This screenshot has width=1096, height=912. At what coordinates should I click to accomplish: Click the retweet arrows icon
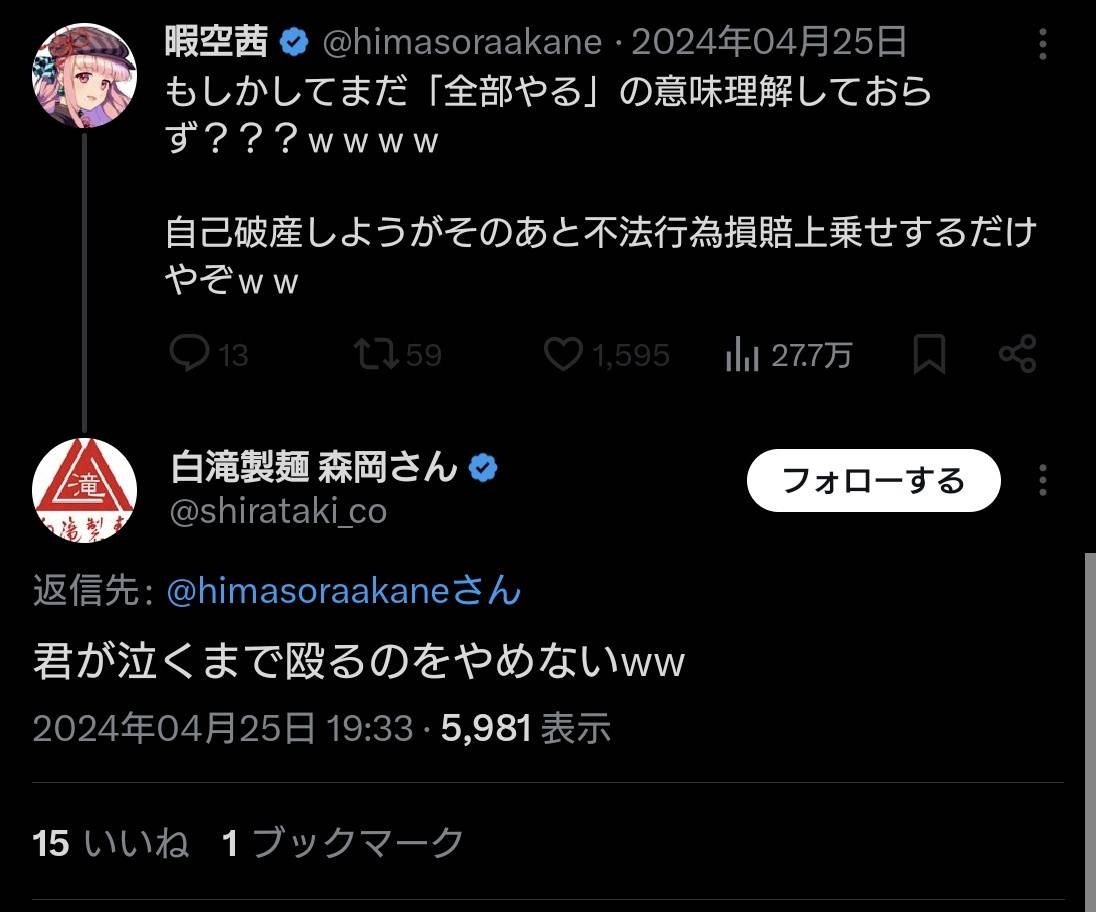378,354
